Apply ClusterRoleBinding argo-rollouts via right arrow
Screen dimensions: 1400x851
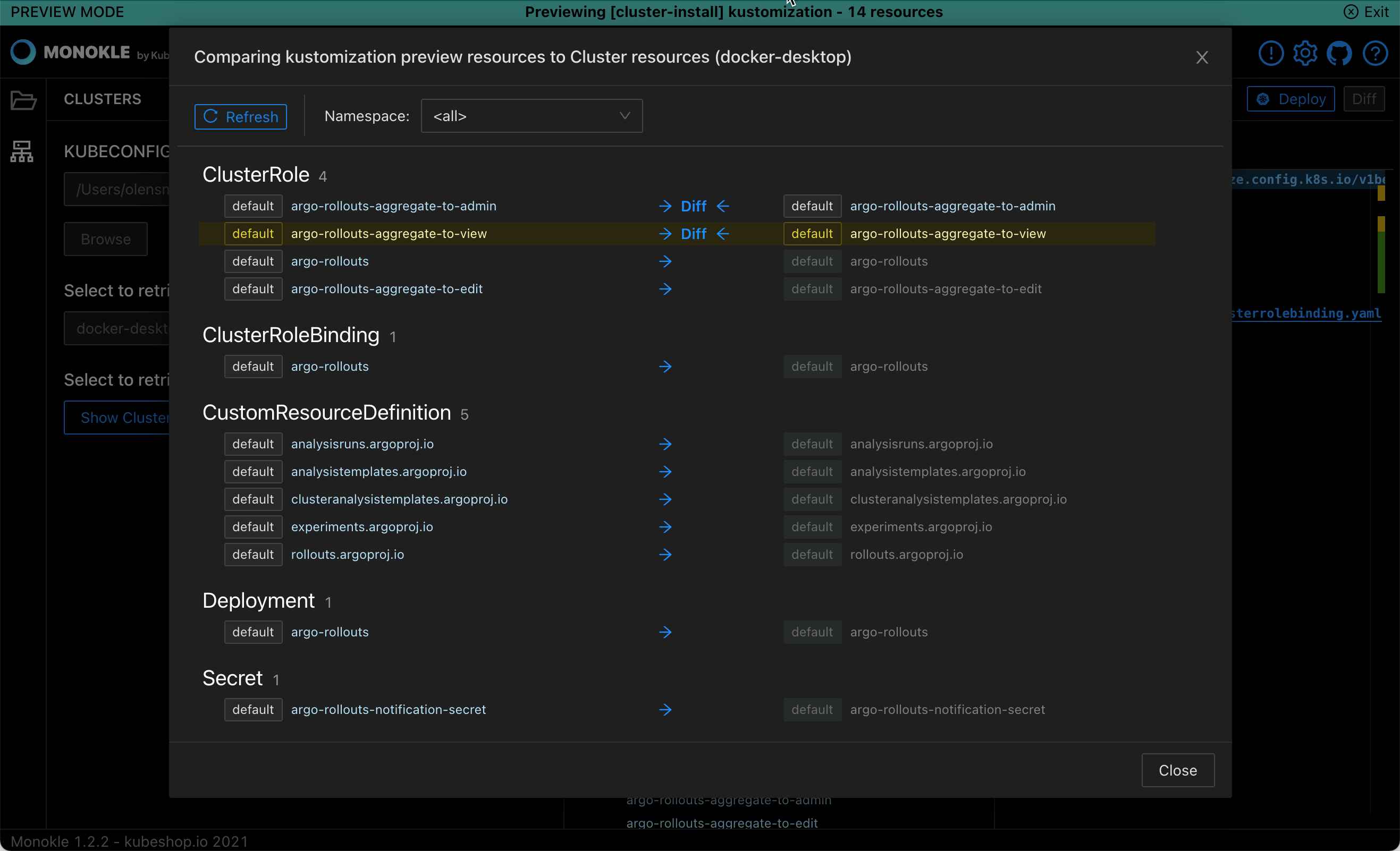click(x=665, y=367)
